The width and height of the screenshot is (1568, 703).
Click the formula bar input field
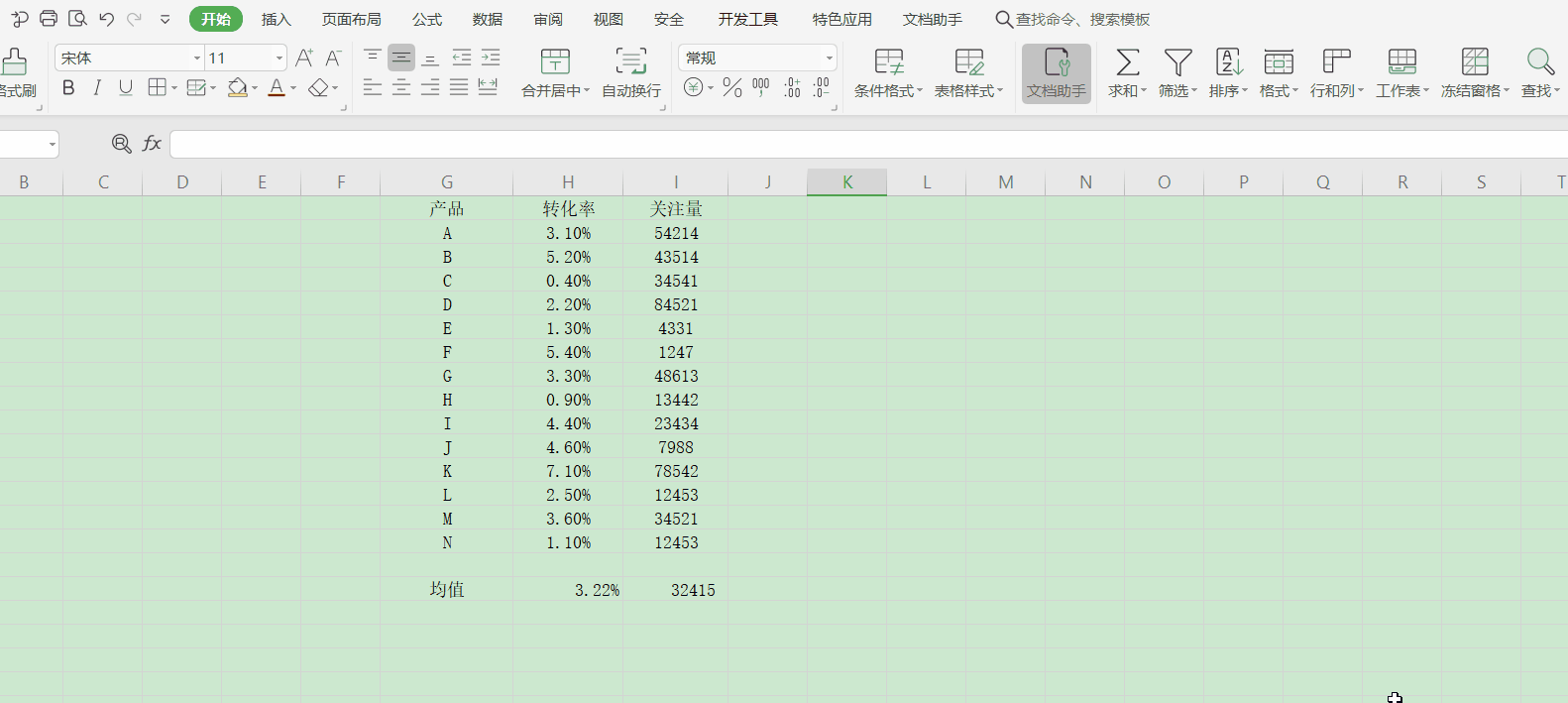pos(862,144)
